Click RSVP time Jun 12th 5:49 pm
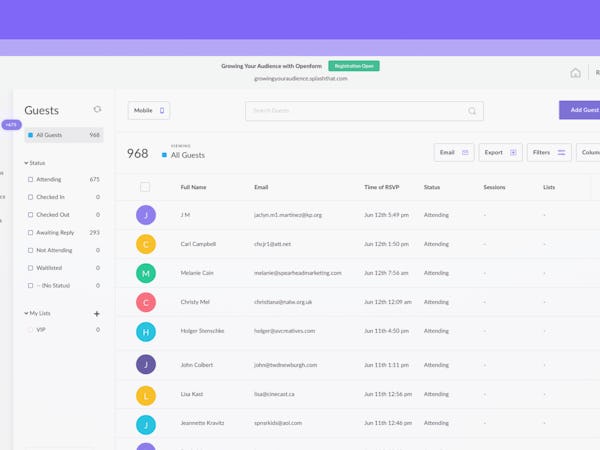This screenshot has width=600, height=450. tap(386, 215)
